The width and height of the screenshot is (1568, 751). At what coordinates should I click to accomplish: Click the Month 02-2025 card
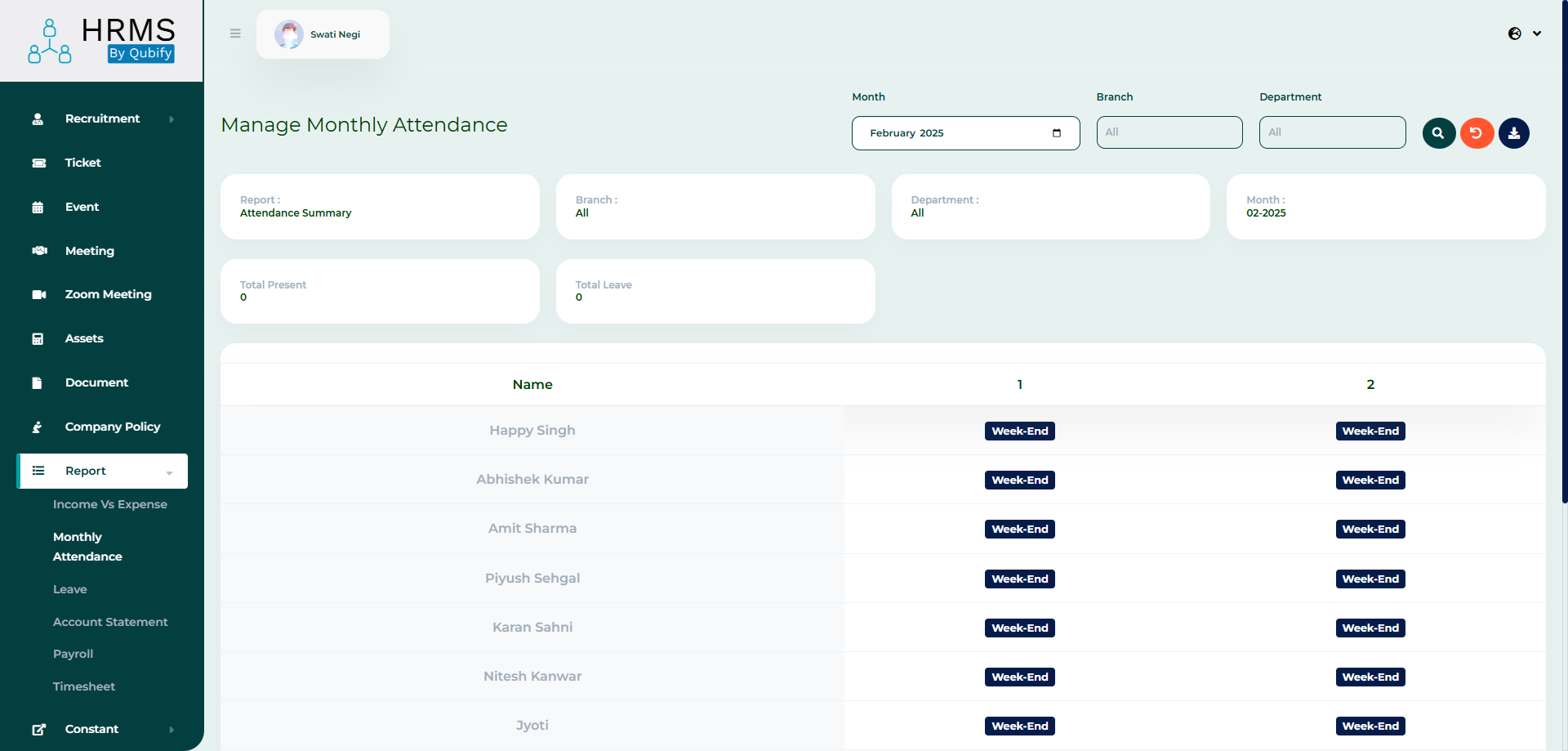point(1386,207)
